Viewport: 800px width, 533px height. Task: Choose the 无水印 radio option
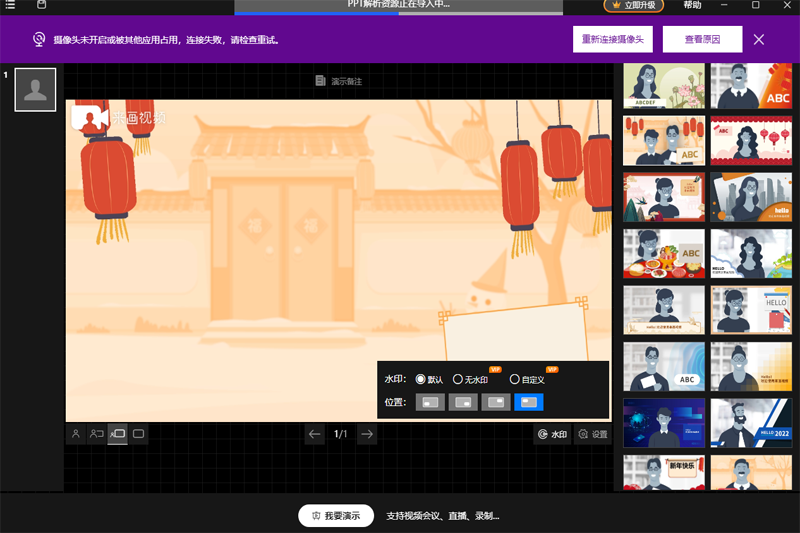pyautogui.click(x=470, y=379)
